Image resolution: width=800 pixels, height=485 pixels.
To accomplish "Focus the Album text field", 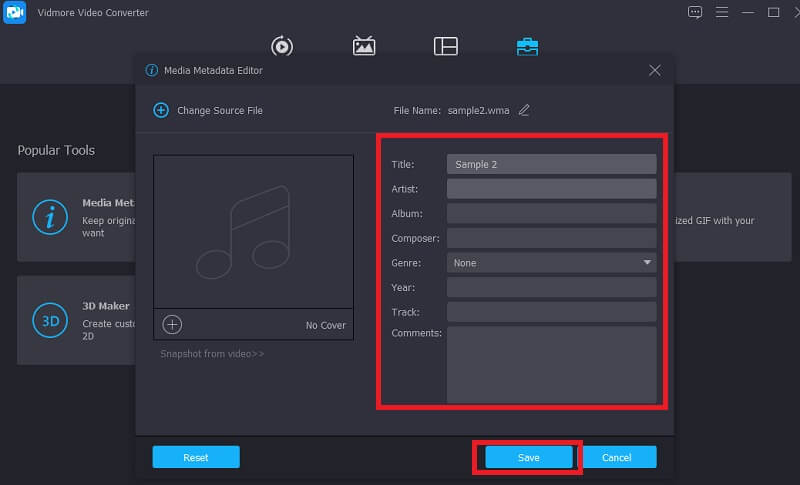I will coord(551,213).
